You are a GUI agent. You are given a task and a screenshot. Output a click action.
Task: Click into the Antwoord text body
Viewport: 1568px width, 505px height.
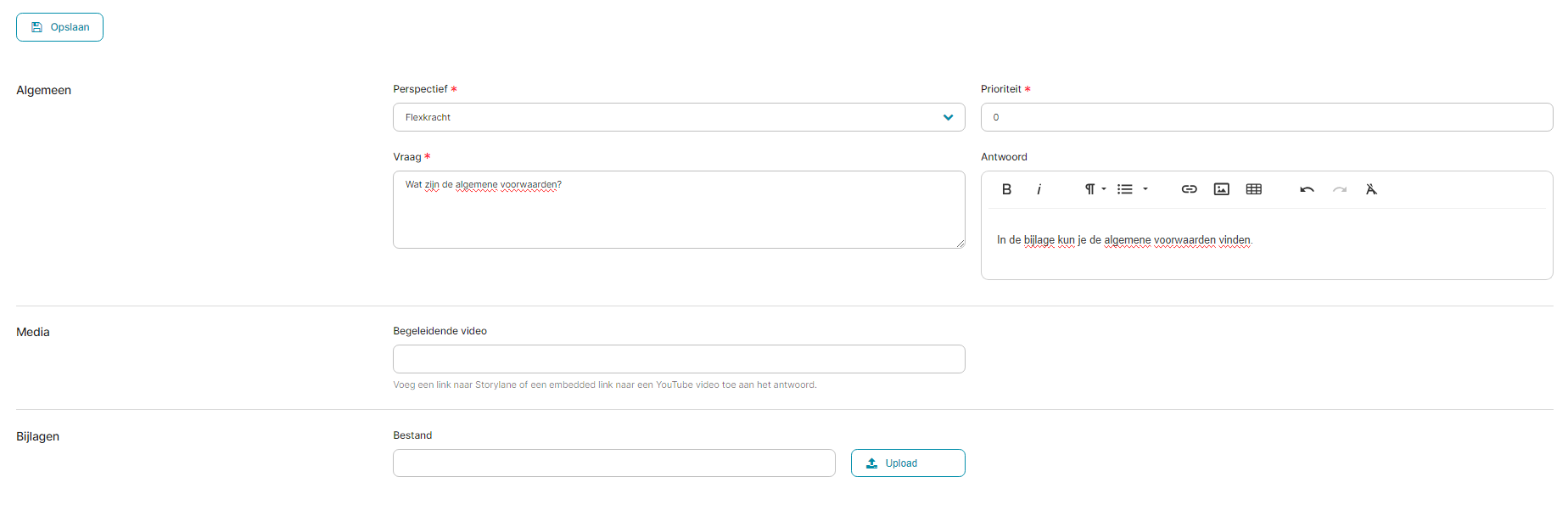point(1267,244)
